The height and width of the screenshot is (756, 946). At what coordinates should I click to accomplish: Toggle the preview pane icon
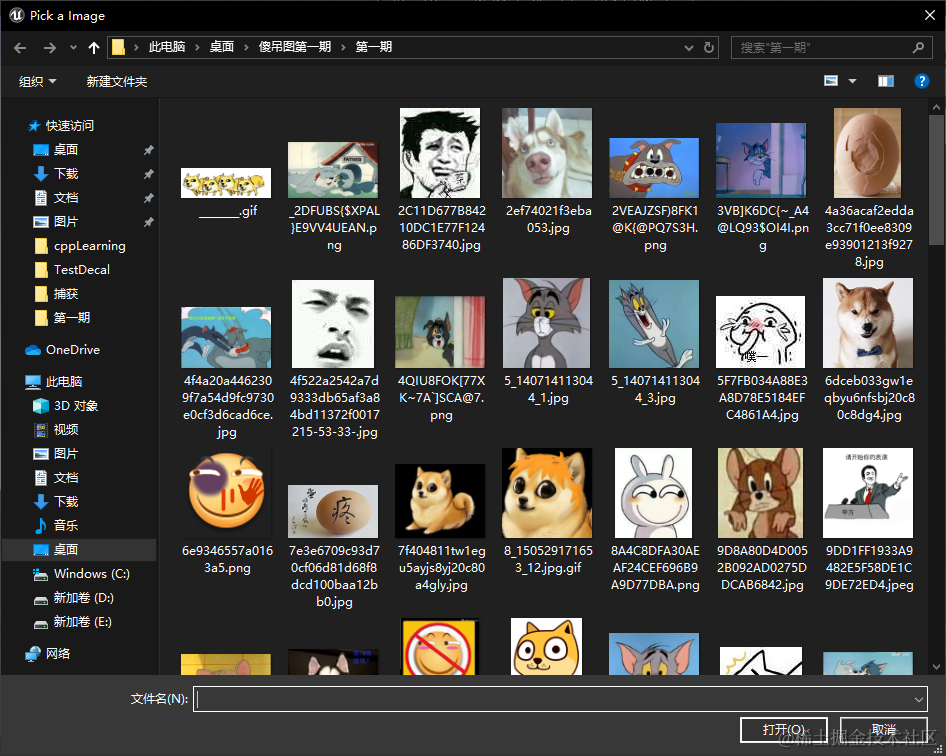885,81
